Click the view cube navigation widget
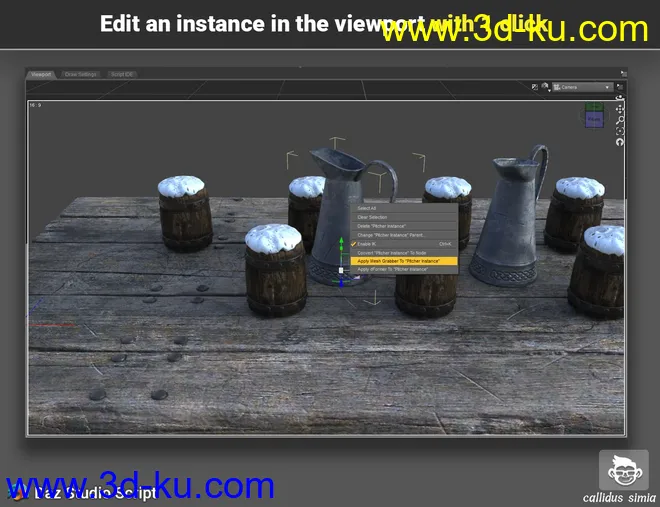This screenshot has width=660, height=507. pos(594,119)
